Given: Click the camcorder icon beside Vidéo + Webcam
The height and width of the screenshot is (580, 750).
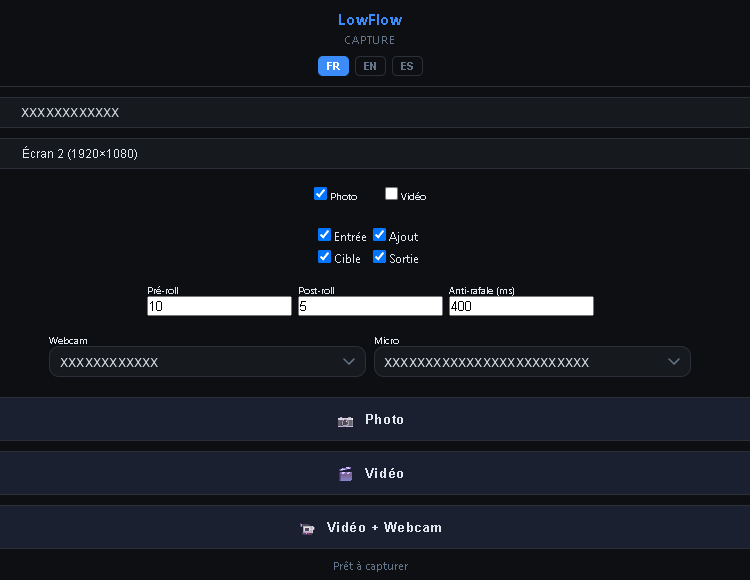Looking at the screenshot, I should click(x=307, y=528).
